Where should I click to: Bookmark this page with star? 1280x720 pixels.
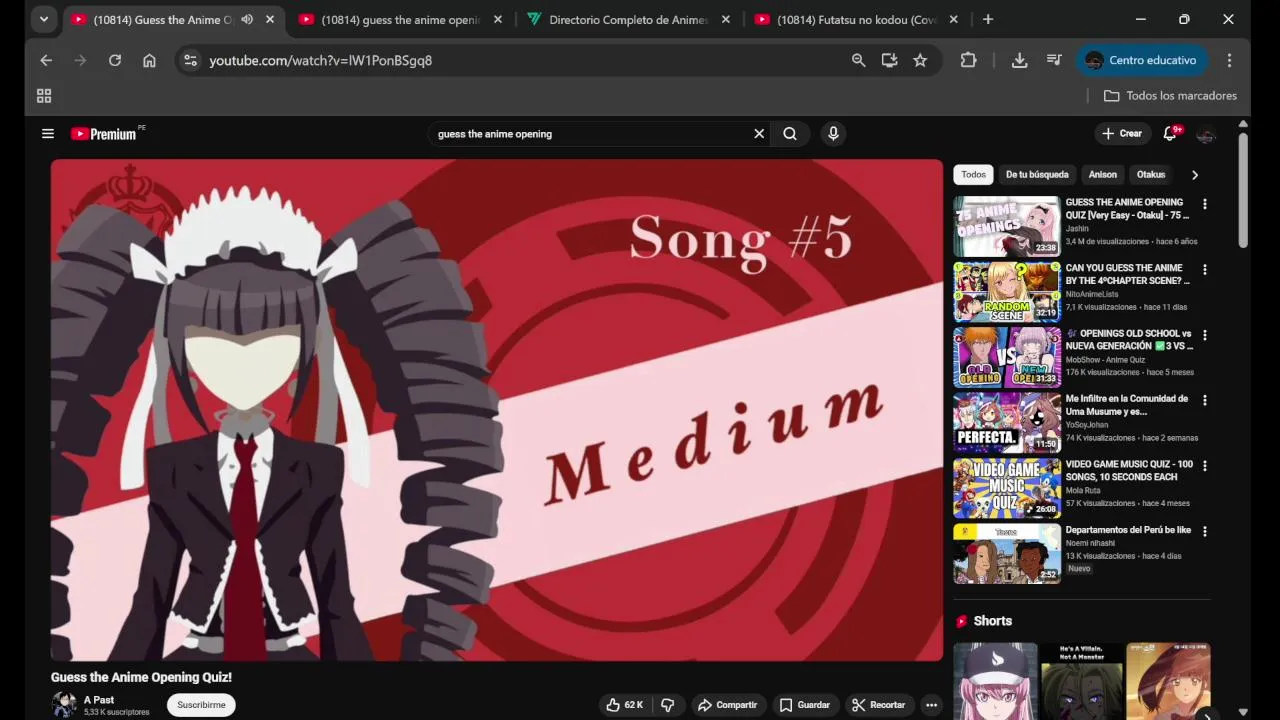click(x=920, y=60)
